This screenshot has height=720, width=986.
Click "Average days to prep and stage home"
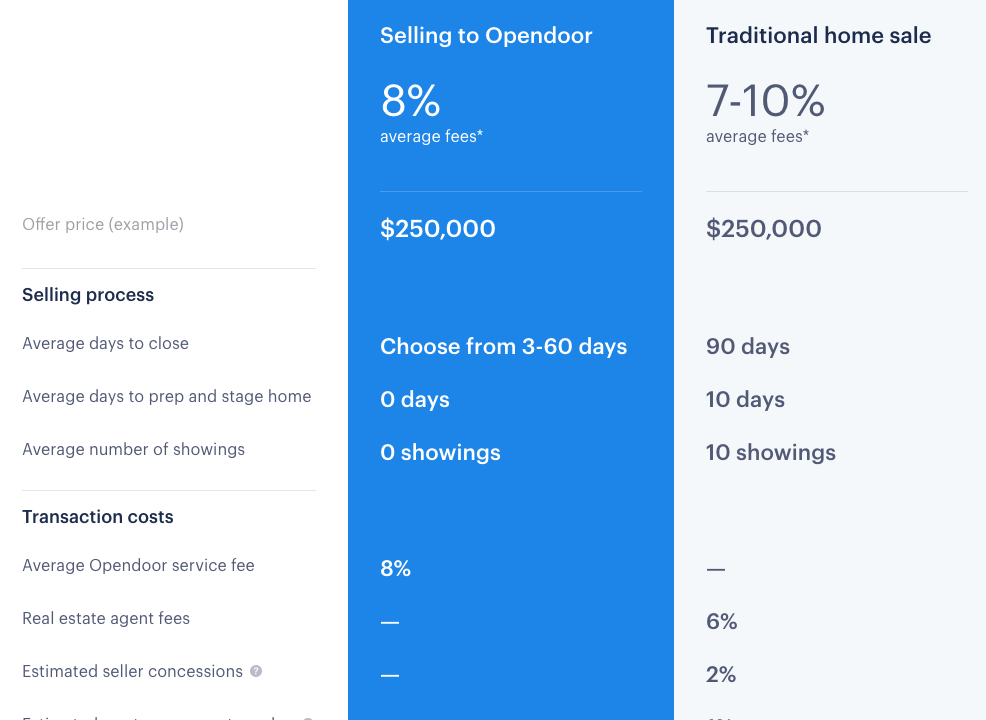pyautogui.click(x=167, y=396)
